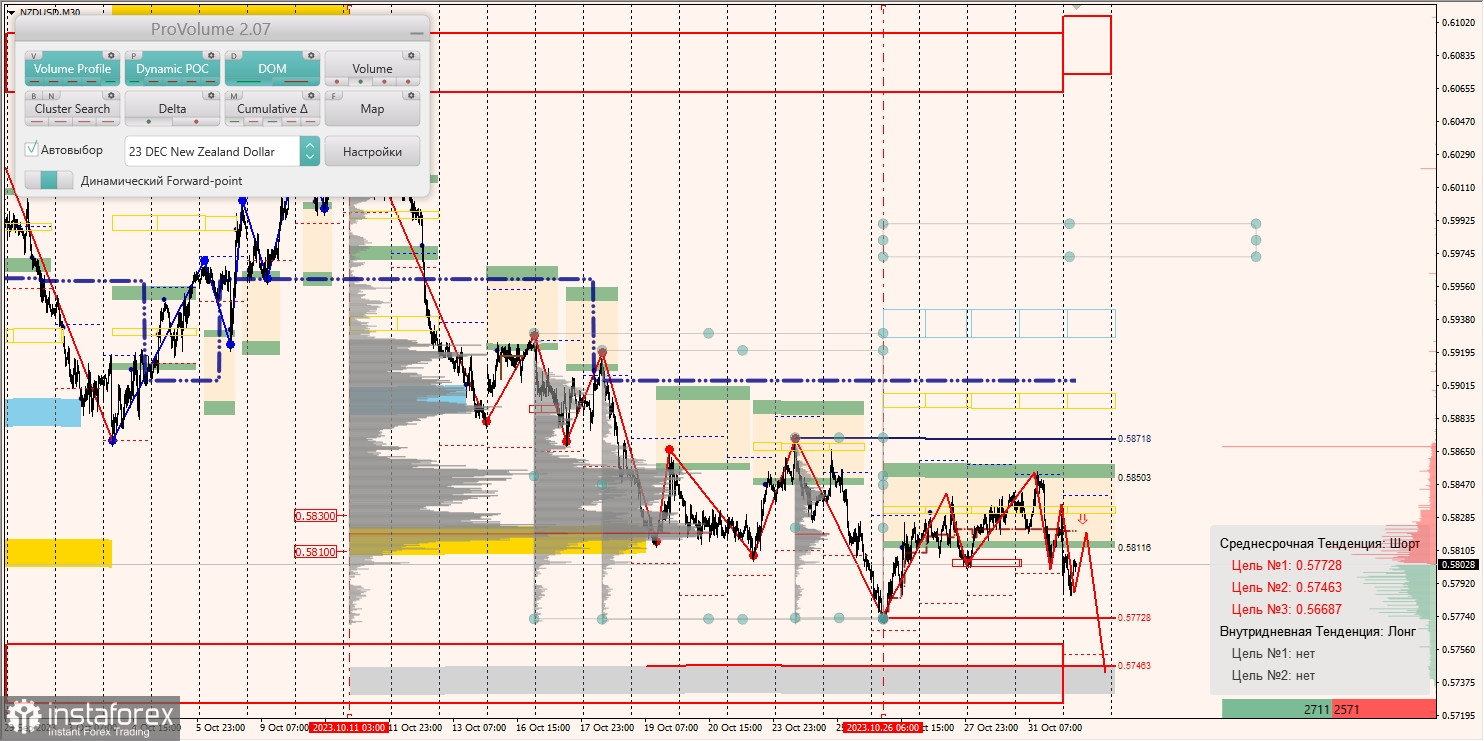Click the red down-arrow signal on the chart
The image size is (1484, 741).
(x=1082, y=519)
